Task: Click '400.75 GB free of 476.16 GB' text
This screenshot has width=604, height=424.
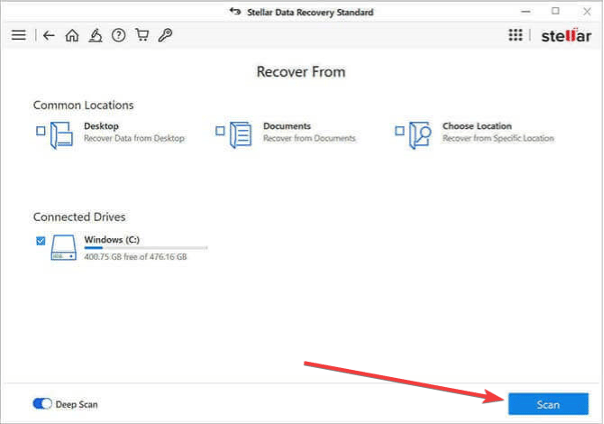Action: [136, 257]
